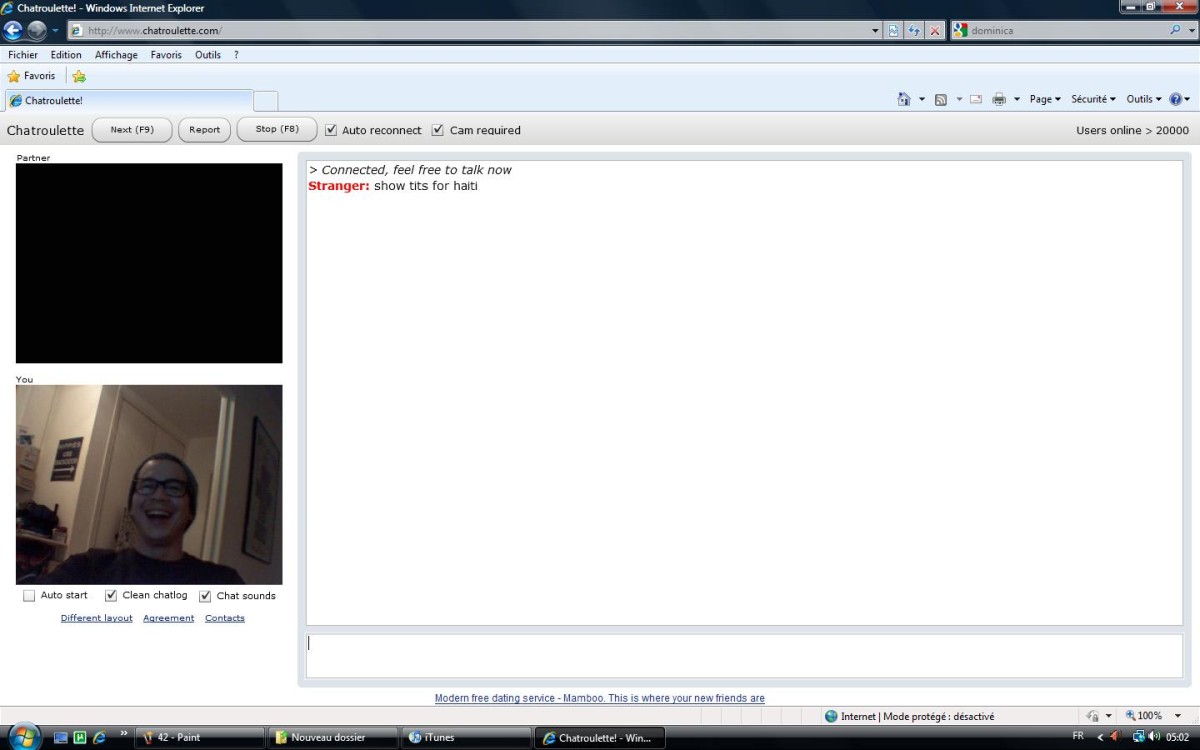Enable the Auto start checkbox
Image resolution: width=1200 pixels, height=750 pixels.
point(29,596)
